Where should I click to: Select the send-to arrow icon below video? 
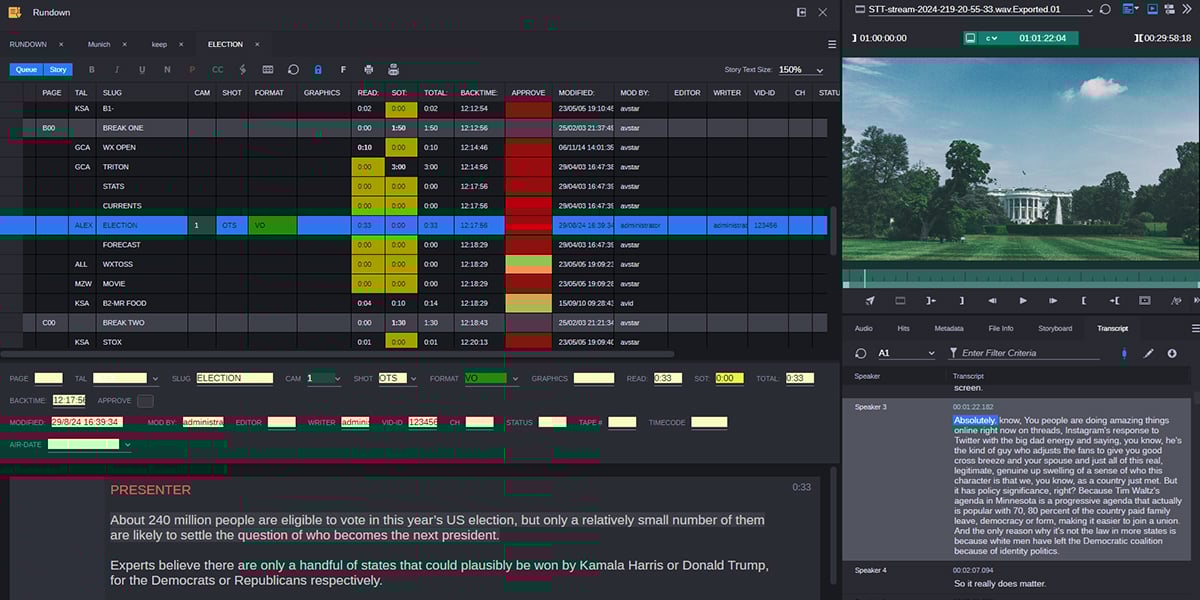click(870, 300)
